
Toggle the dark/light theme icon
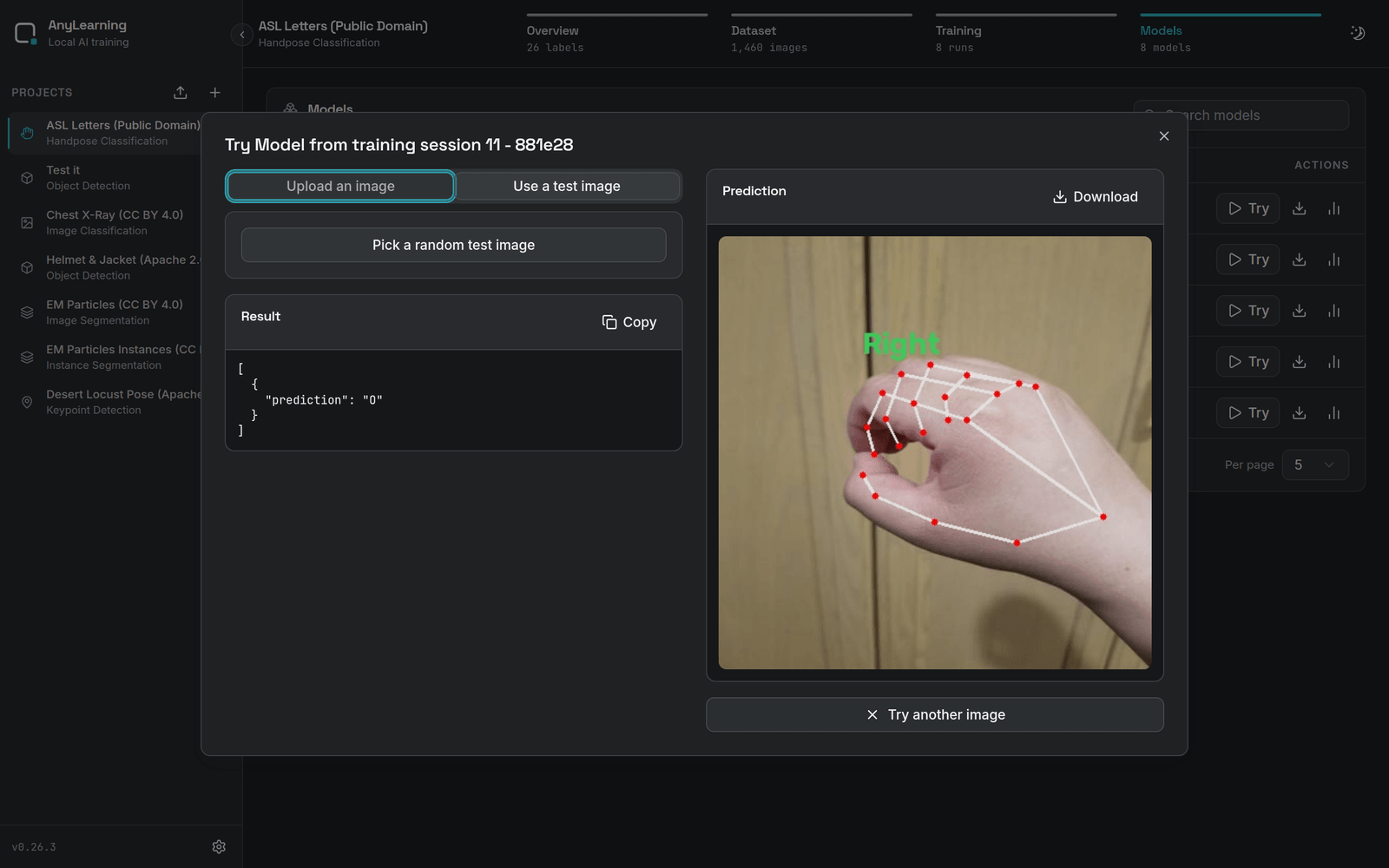pos(1358,33)
